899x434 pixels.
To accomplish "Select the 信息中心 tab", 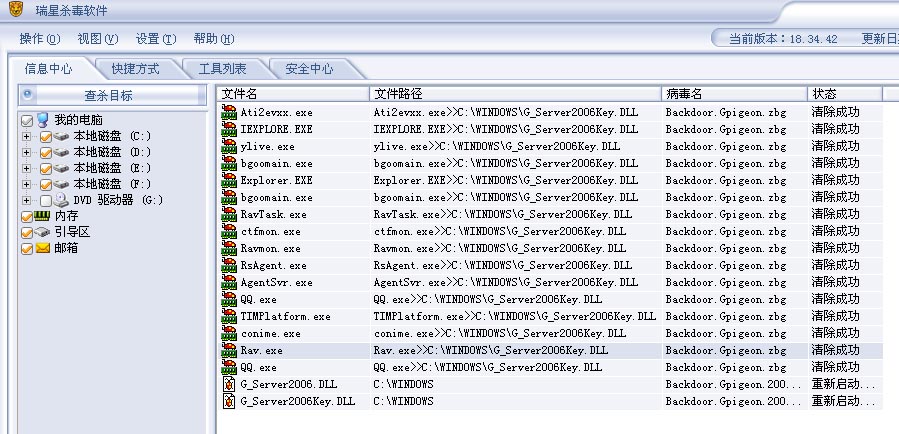I will click(49, 69).
